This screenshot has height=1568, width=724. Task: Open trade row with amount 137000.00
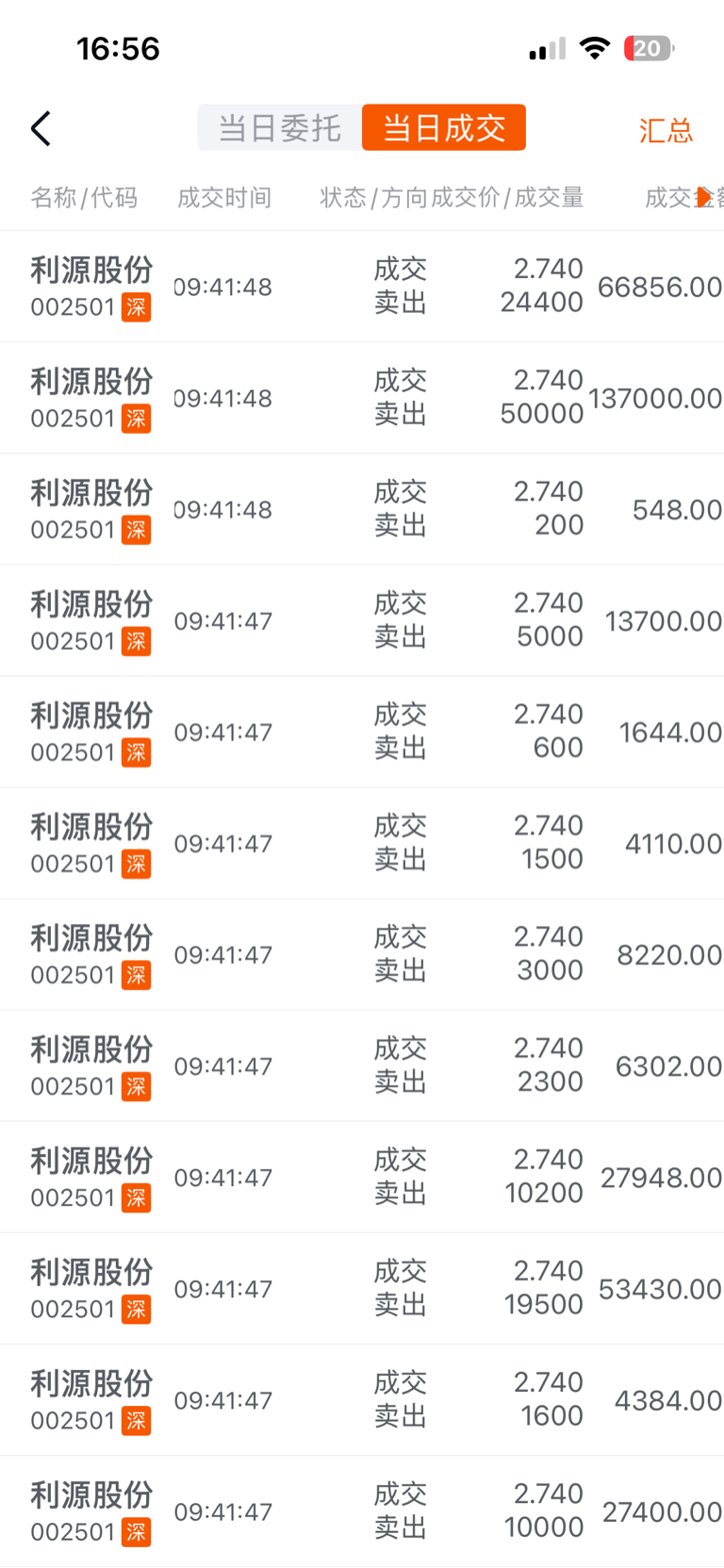click(362, 398)
